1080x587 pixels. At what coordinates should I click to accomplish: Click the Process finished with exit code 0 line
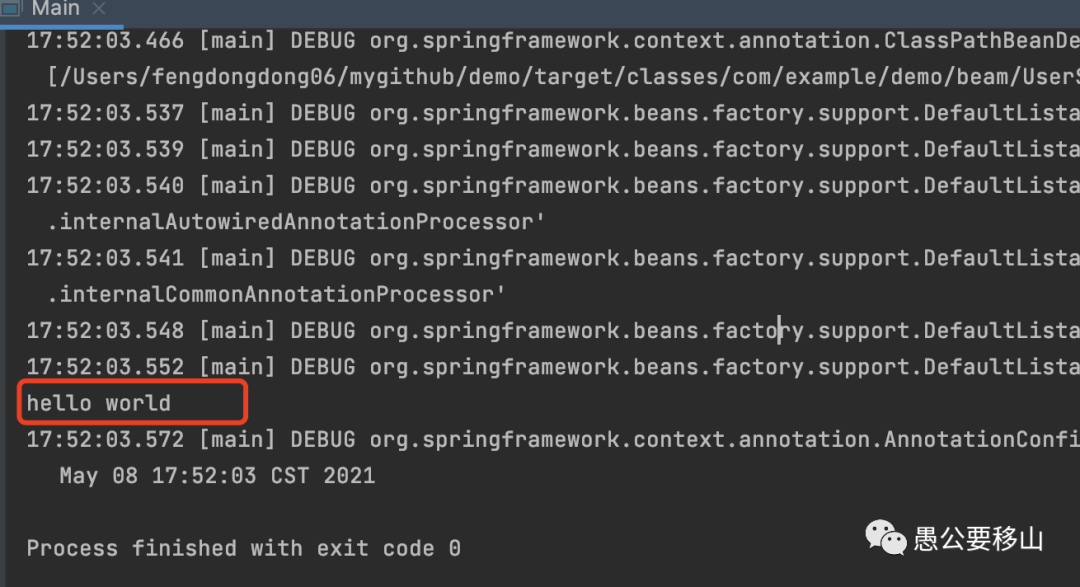[244, 548]
